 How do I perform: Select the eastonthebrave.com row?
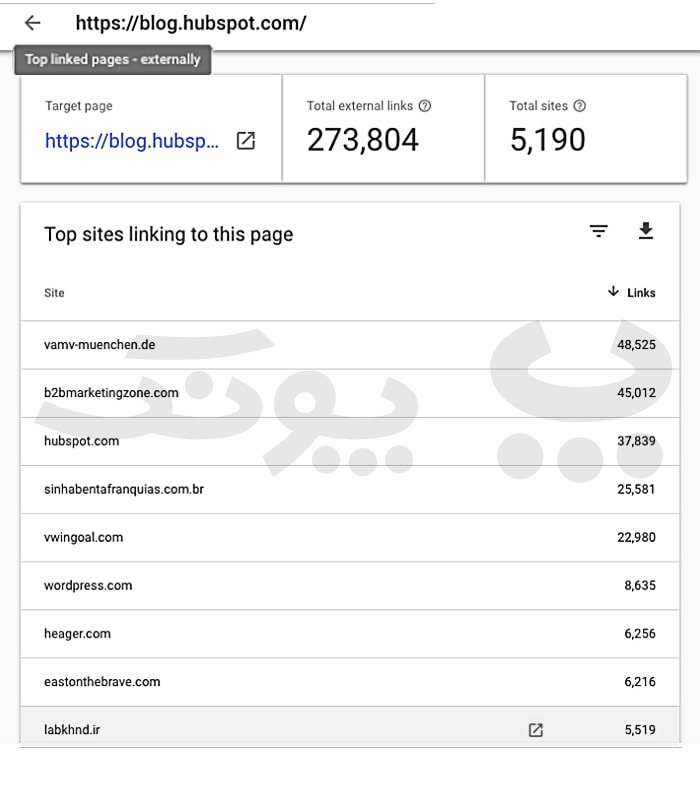pyautogui.click(x=349, y=682)
